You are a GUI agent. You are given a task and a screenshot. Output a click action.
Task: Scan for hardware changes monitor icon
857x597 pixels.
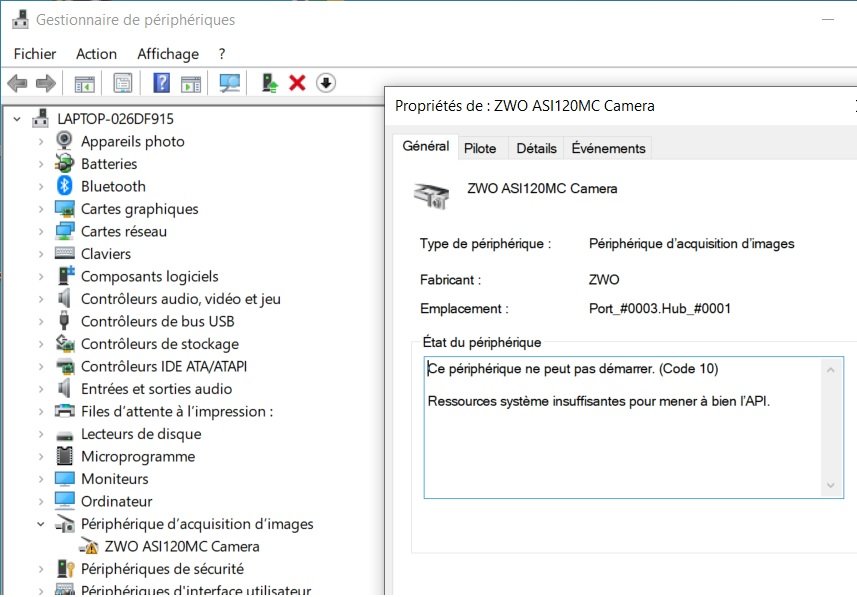point(230,84)
